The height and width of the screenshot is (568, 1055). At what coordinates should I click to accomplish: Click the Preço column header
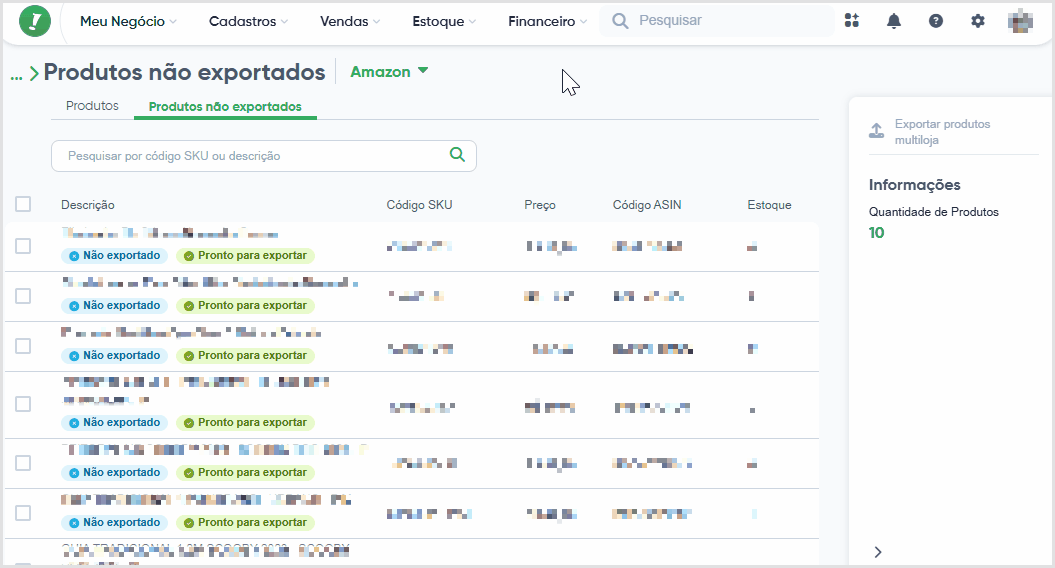(540, 205)
